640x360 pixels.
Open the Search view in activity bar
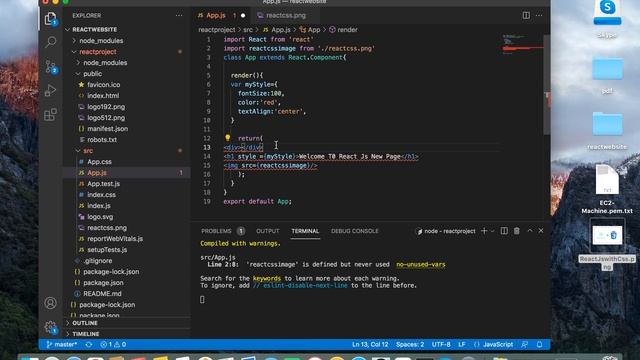[51, 42]
